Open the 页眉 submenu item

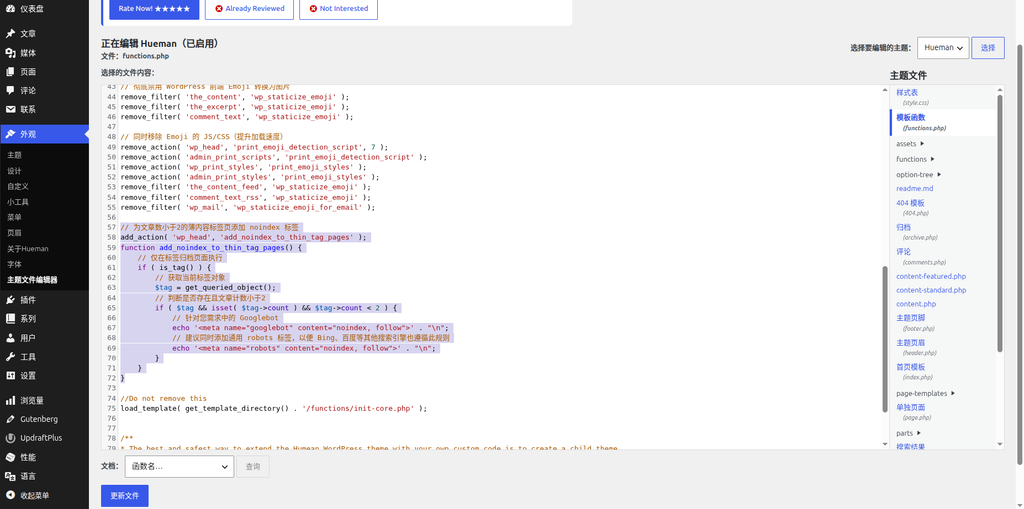pos(14,233)
